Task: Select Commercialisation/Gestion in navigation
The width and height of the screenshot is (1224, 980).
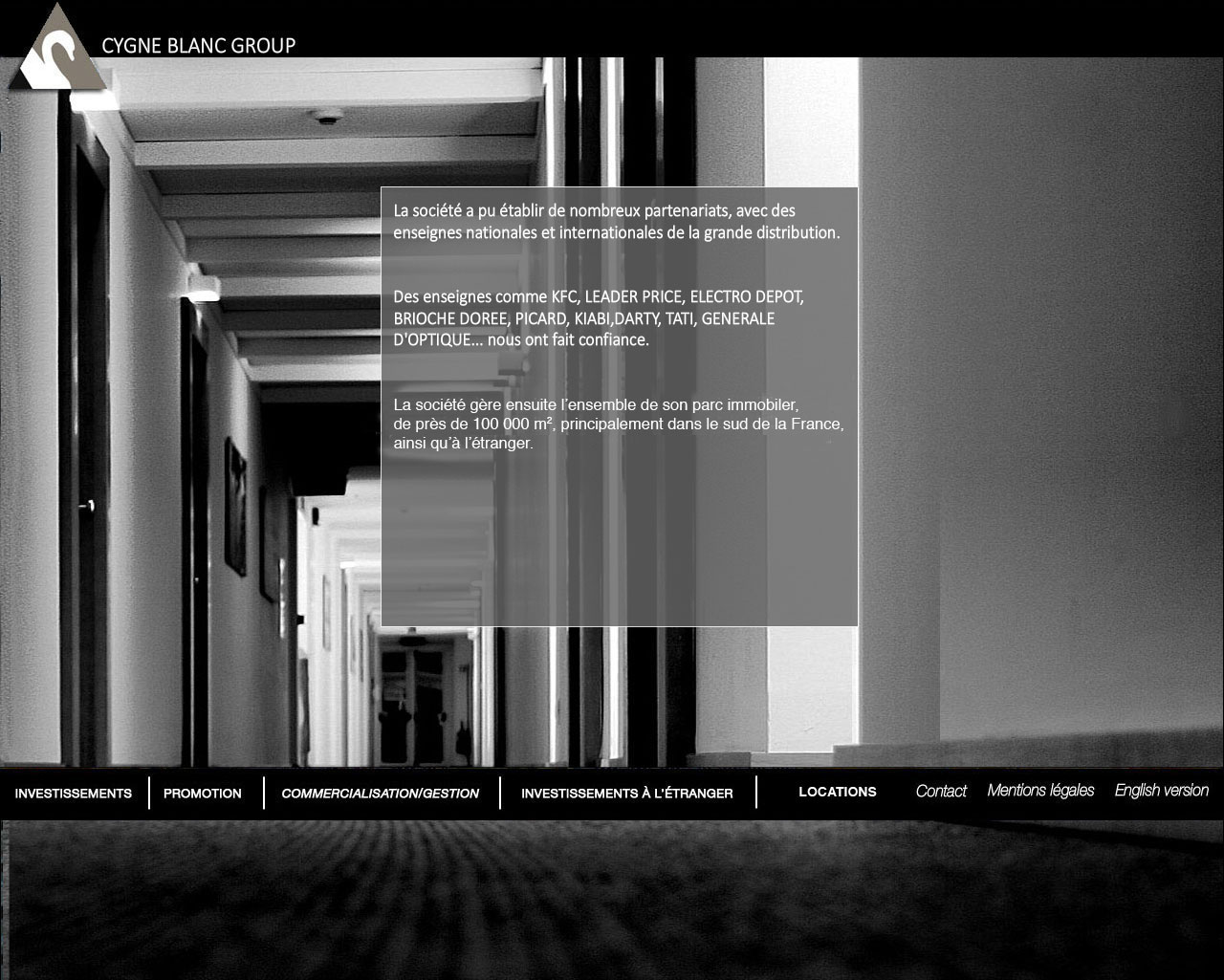Action: [x=381, y=794]
